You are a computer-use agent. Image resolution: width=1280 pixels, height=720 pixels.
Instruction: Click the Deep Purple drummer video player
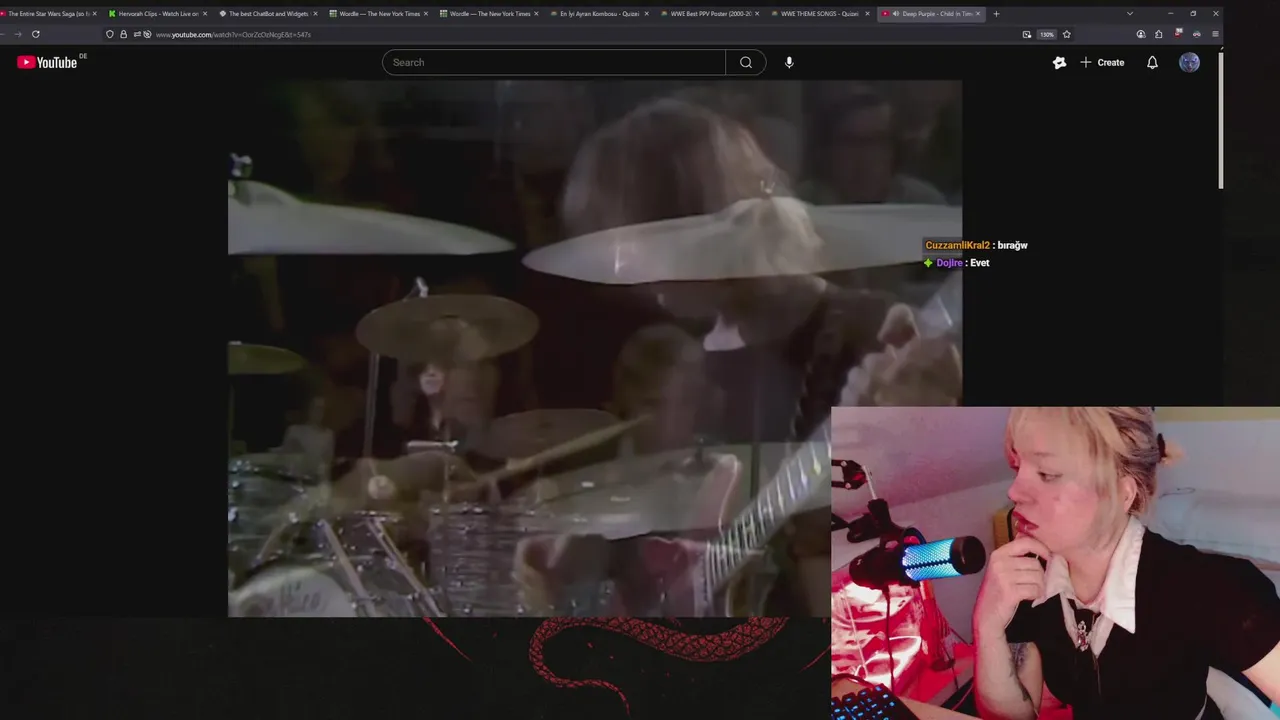595,349
